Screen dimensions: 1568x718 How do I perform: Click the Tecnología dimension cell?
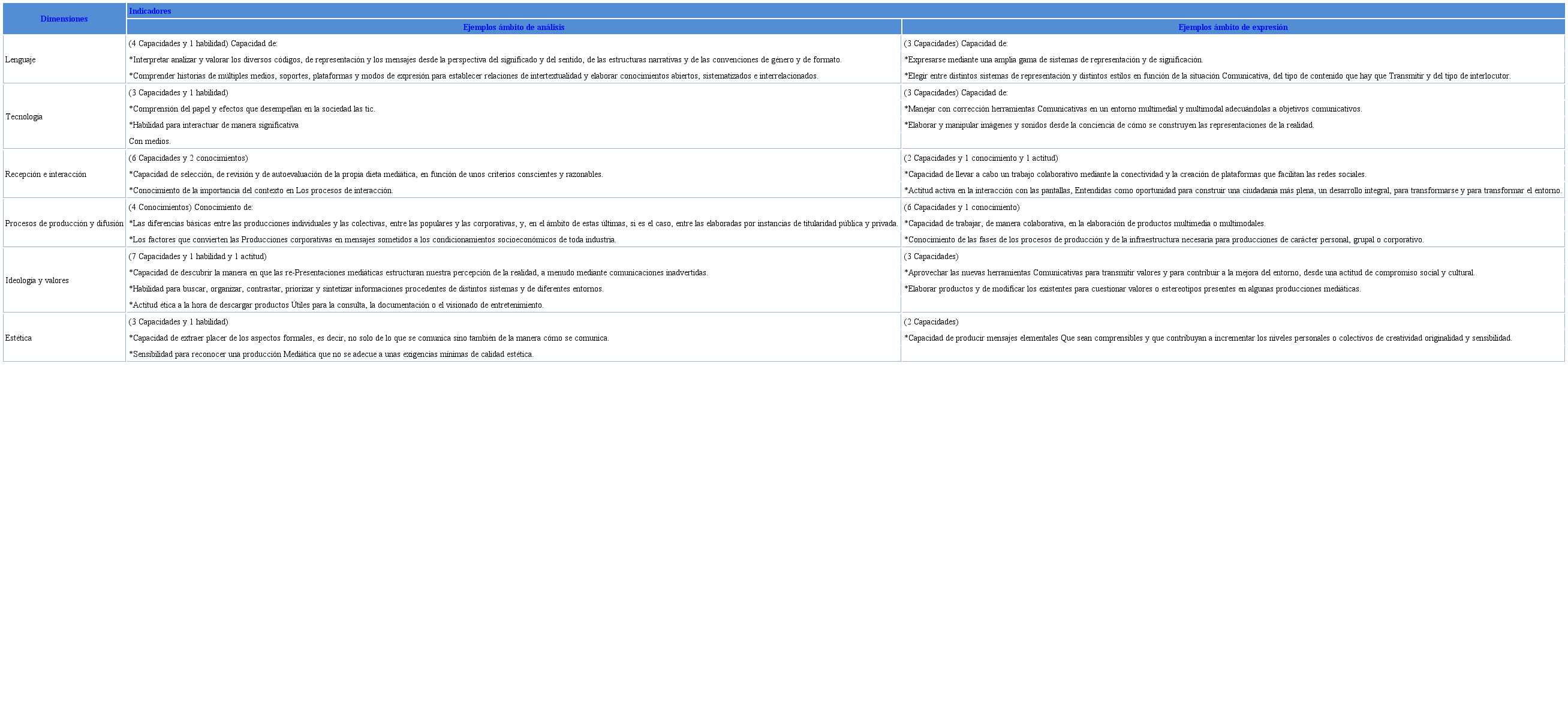24,117
